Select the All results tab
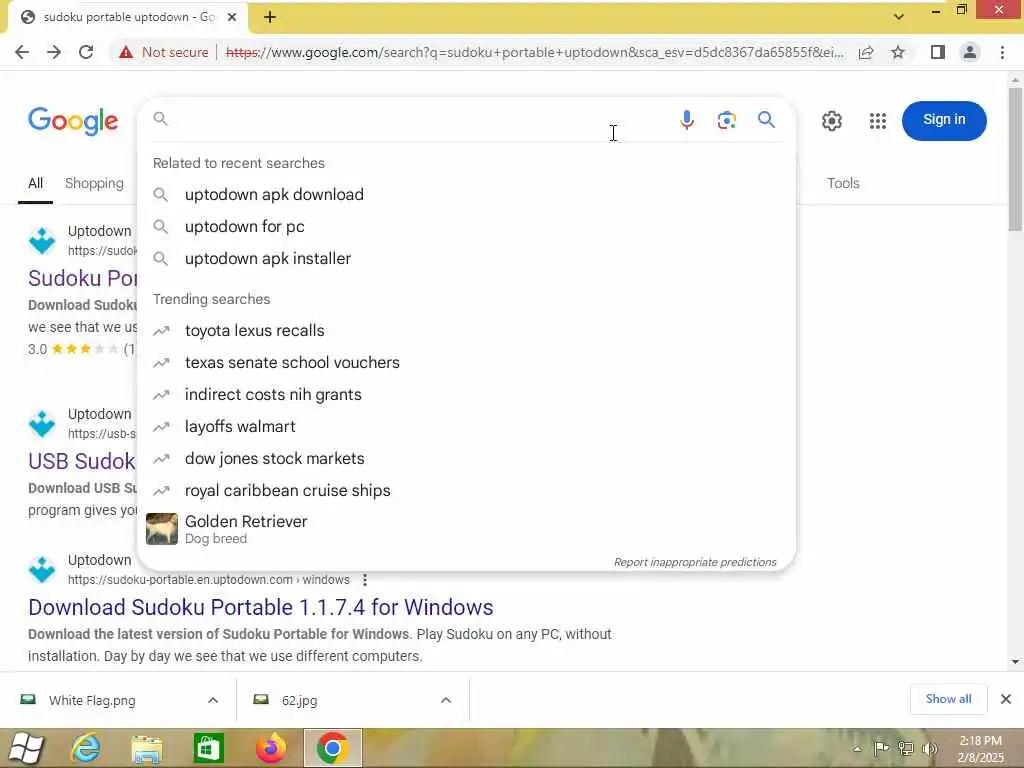The height and width of the screenshot is (768, 1024). [x=35, y=184]
